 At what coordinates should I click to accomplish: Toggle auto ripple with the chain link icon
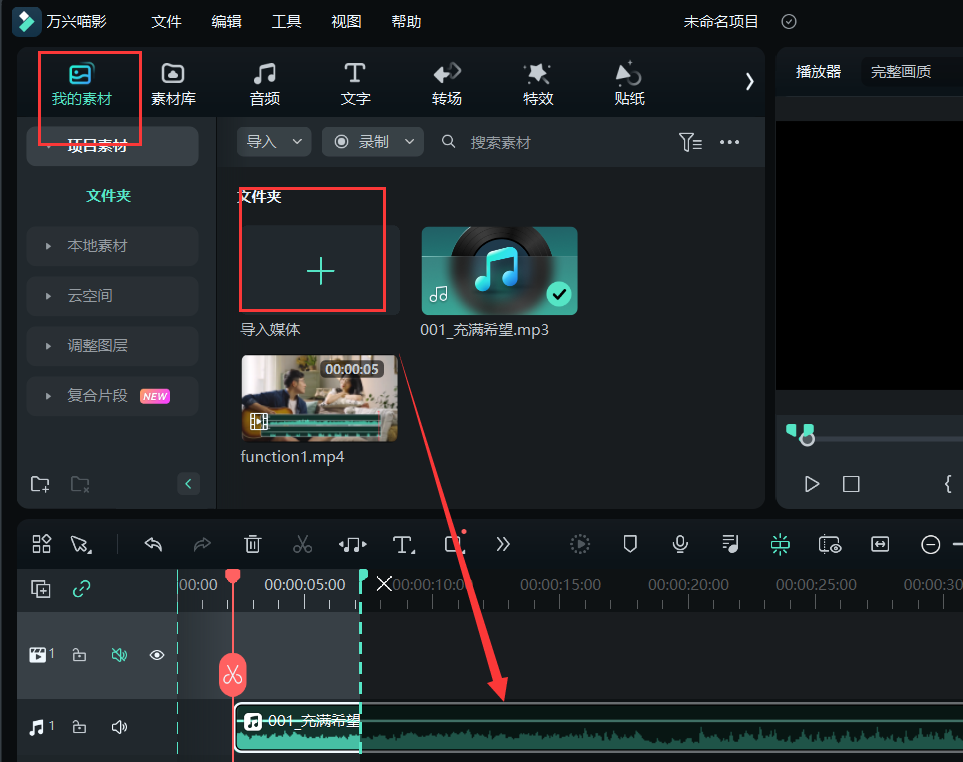point(81,589)
